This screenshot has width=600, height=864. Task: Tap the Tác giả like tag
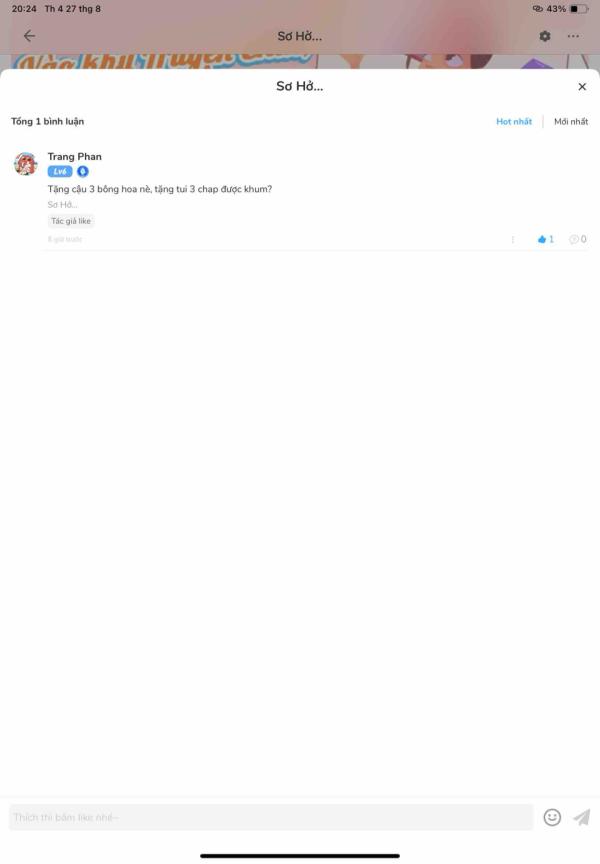pos(71,221)
